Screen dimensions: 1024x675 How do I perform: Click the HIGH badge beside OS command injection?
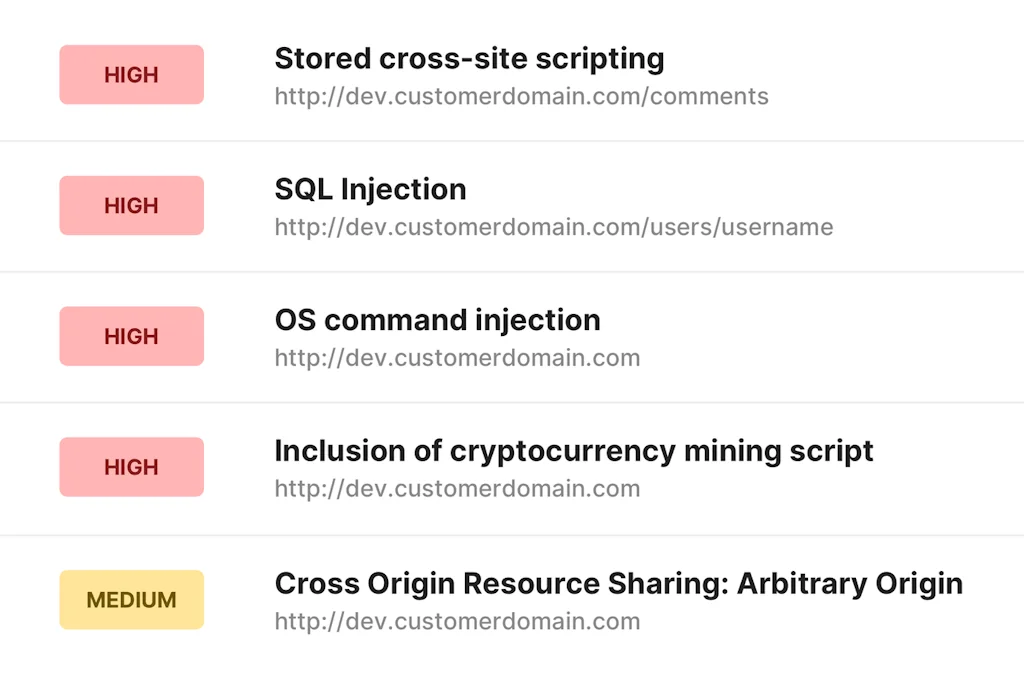pos(131,336)
